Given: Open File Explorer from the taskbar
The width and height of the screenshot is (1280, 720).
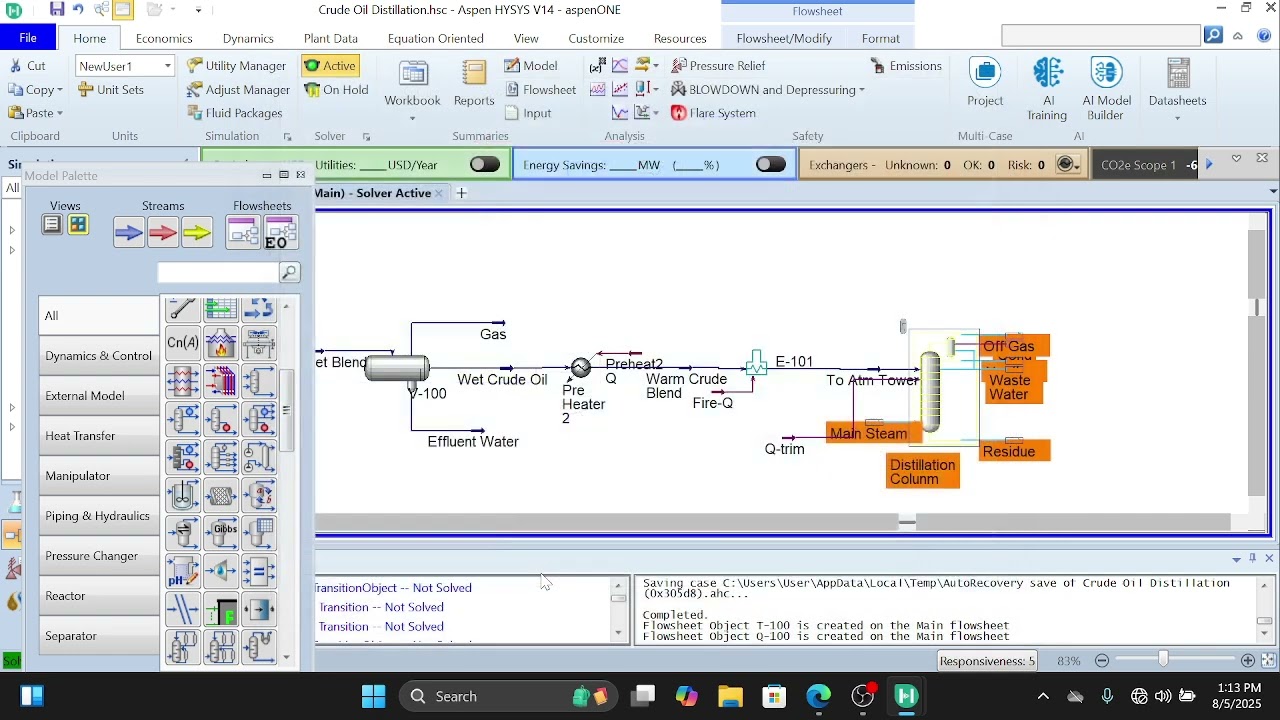Looking at the screenshot, I should tap(730, 697).
